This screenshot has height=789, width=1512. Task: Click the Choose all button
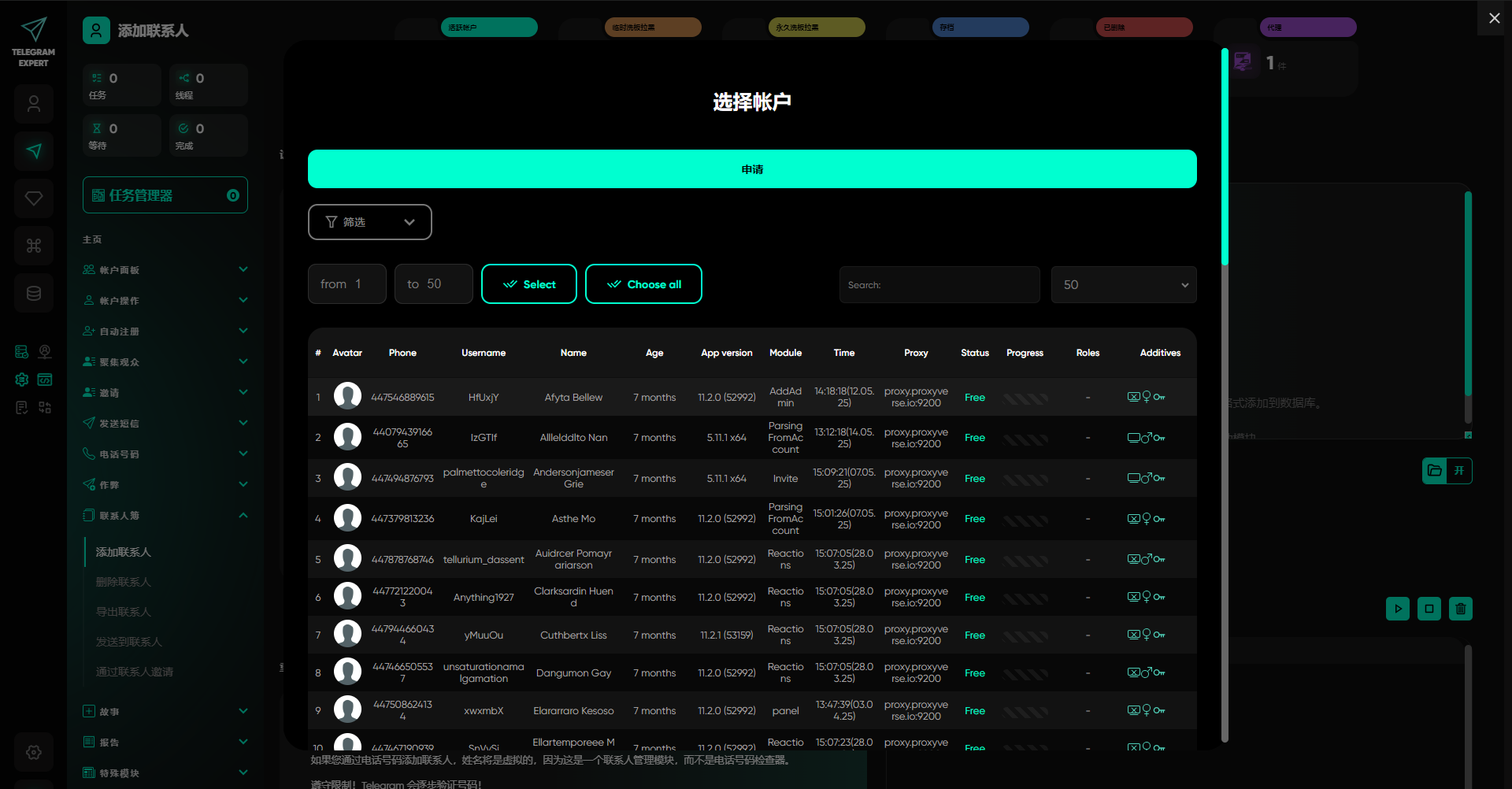(643, 284)
